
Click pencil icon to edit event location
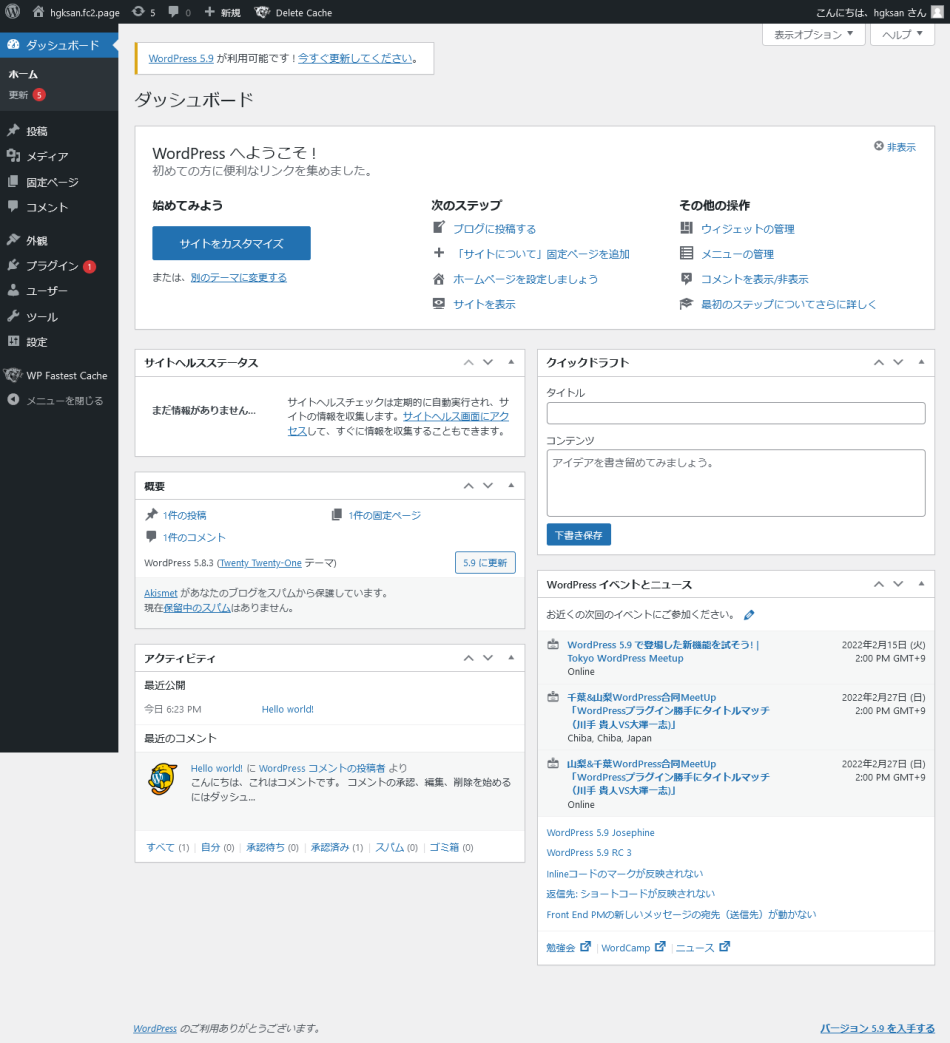(x=749, y=615)
